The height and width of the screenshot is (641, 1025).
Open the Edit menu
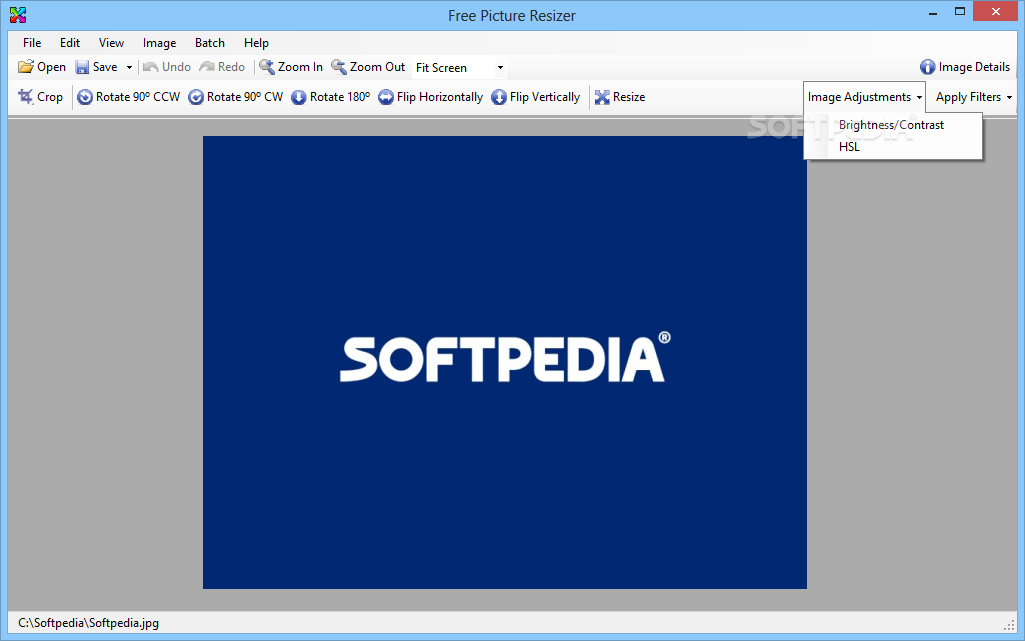(70, 42)
